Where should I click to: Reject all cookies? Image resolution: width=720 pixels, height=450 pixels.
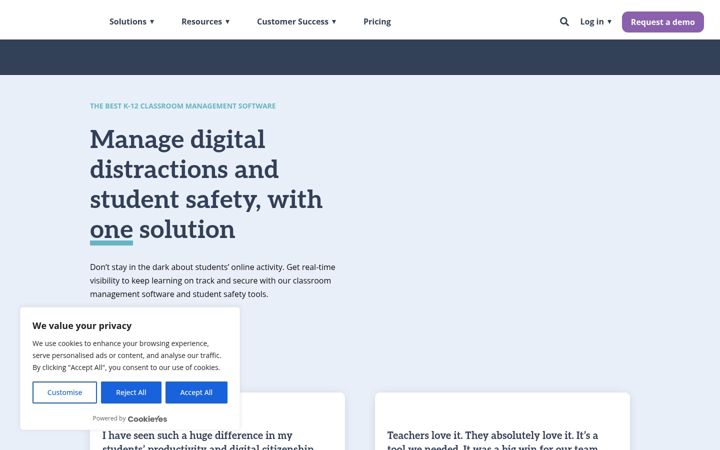coord(131,393)
